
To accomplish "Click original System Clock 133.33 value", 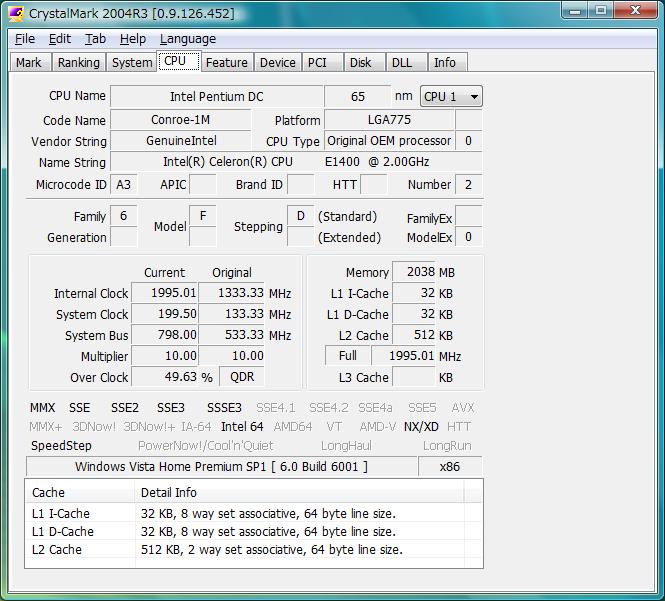I will click(232, 314).
